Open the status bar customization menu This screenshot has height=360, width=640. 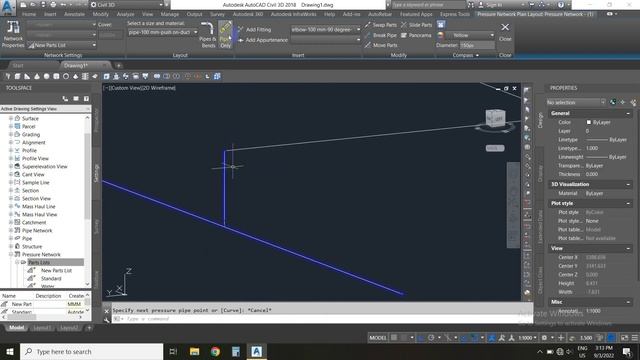[x=635, y=338]
